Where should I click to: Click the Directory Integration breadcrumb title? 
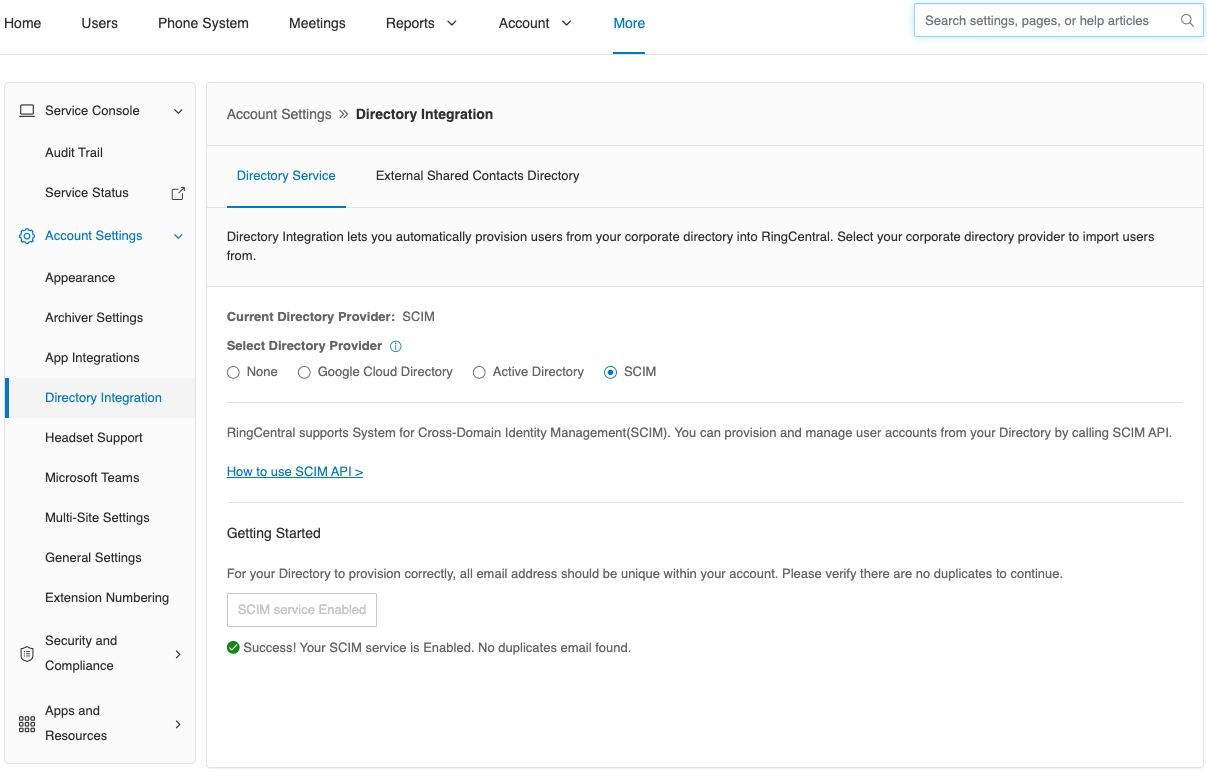424,114
